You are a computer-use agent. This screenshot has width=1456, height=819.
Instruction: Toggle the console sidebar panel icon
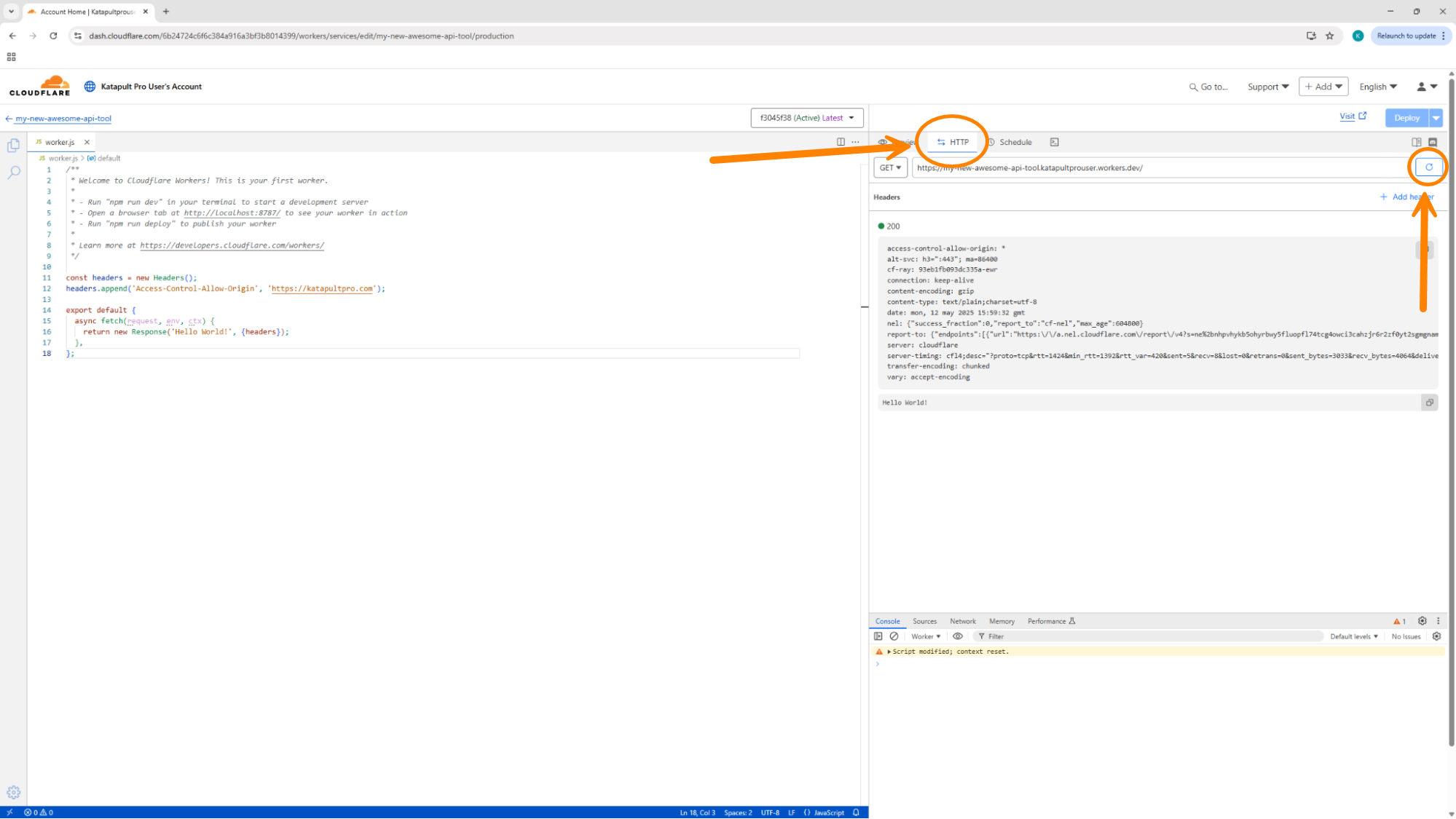(878, 636)
